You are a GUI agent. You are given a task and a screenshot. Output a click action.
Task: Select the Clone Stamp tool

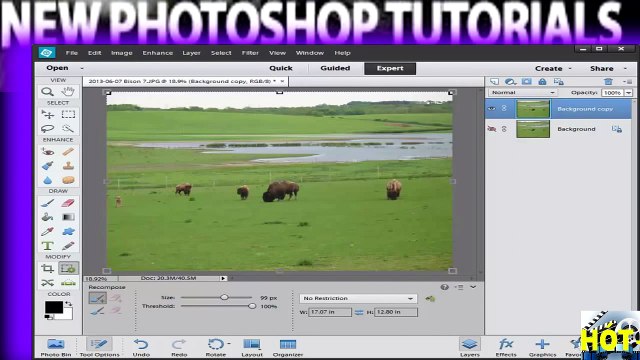pos(68,166)
